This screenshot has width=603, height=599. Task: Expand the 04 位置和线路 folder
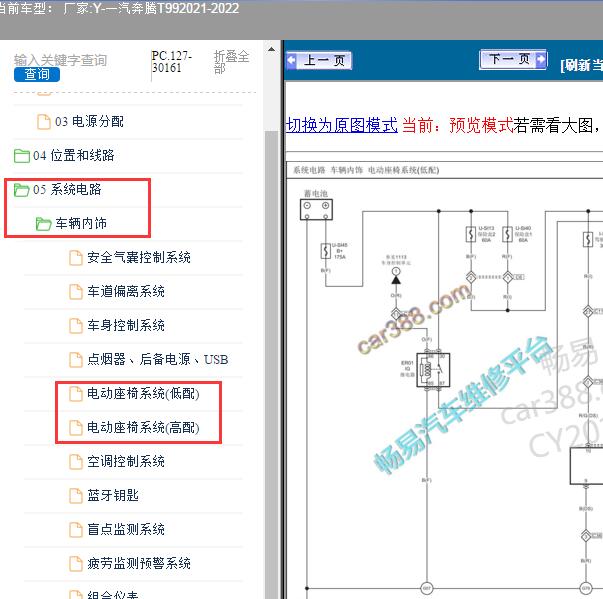tap(73, 155)
